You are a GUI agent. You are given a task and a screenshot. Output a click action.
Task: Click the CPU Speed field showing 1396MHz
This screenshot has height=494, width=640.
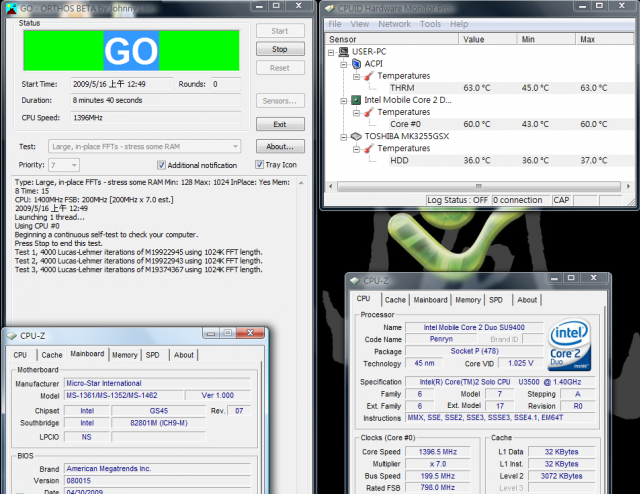point(156,118)
